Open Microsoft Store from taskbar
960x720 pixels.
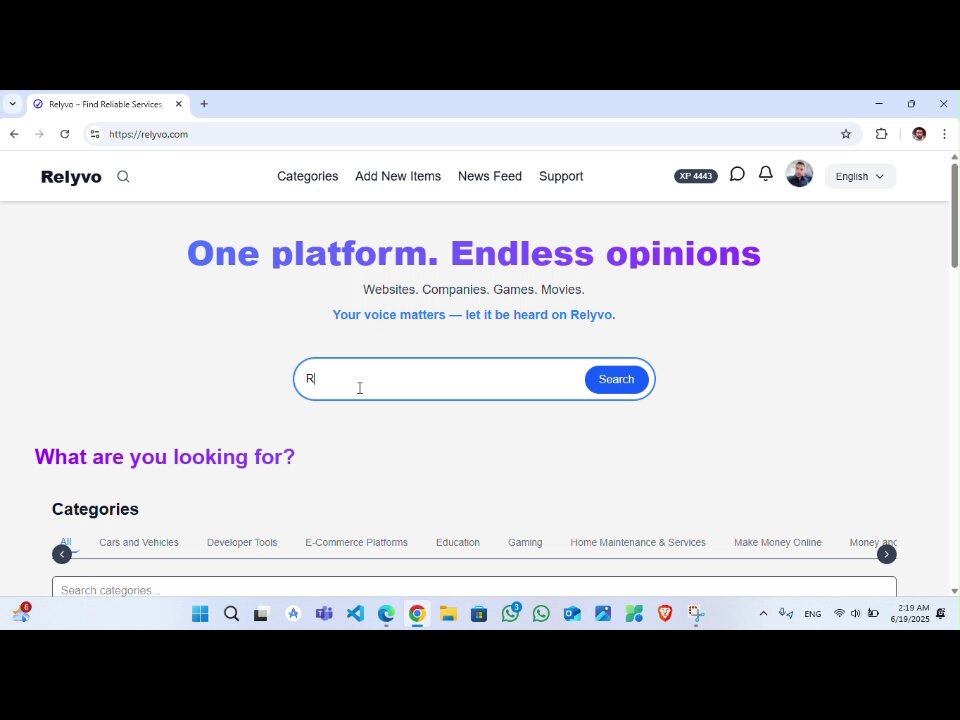point(479,613)
